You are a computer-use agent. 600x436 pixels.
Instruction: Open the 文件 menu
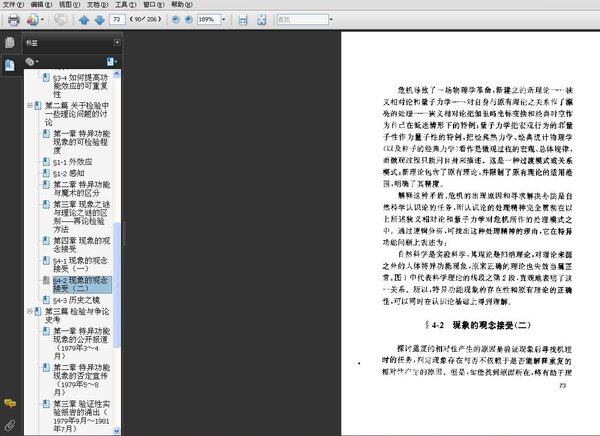point(13,5)
